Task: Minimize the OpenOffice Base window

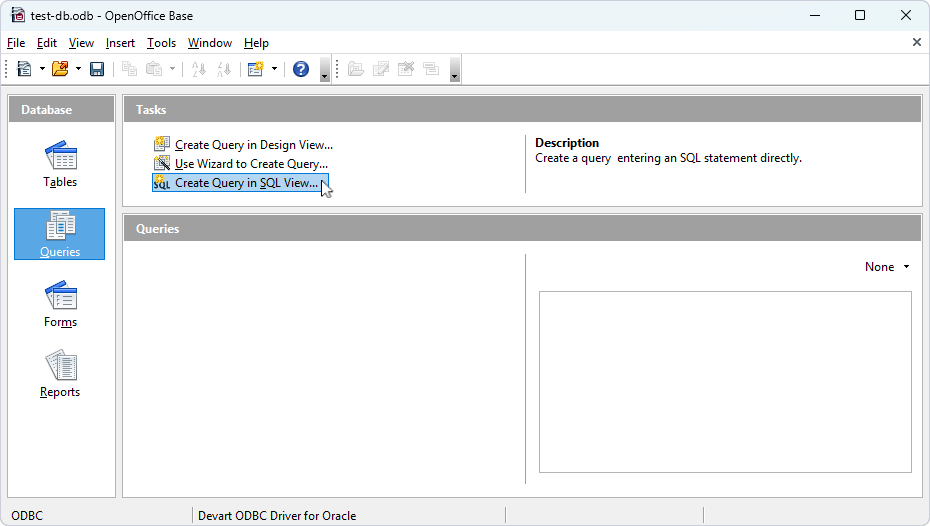Action: (x=815, y=15)
